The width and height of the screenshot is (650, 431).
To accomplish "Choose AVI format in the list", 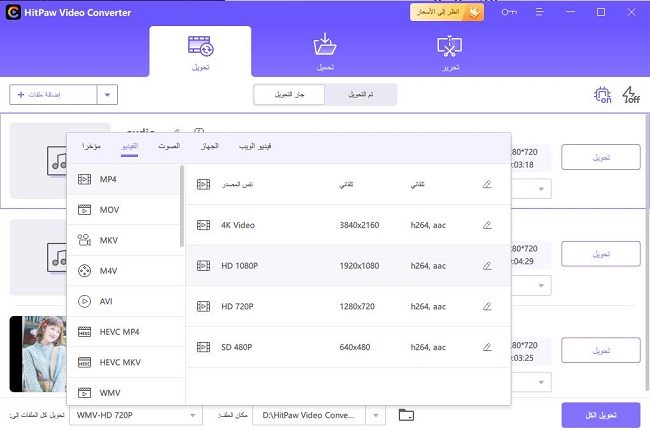I will click(x=124, y=301).
